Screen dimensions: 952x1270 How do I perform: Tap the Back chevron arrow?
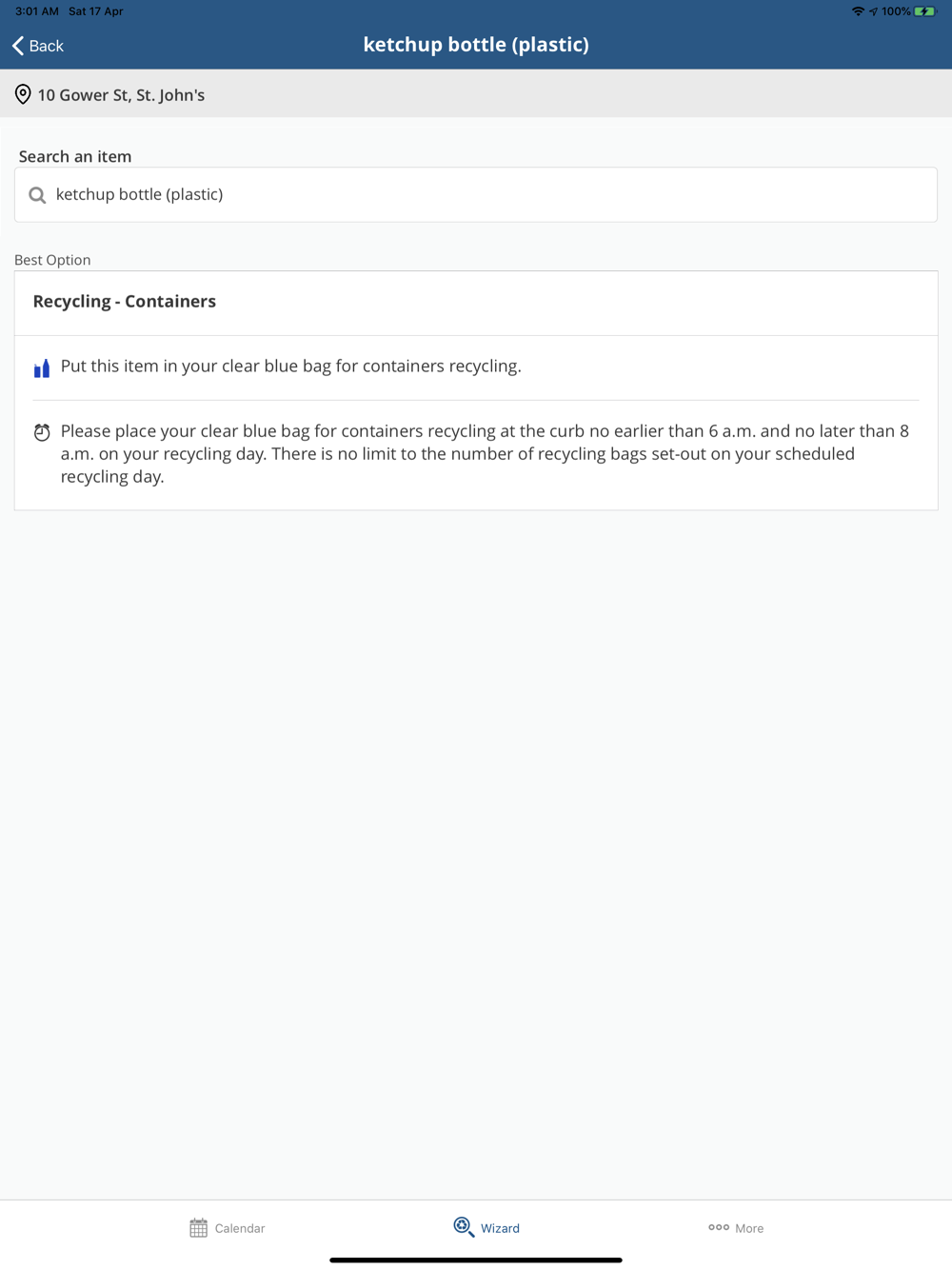coord(17,46)
